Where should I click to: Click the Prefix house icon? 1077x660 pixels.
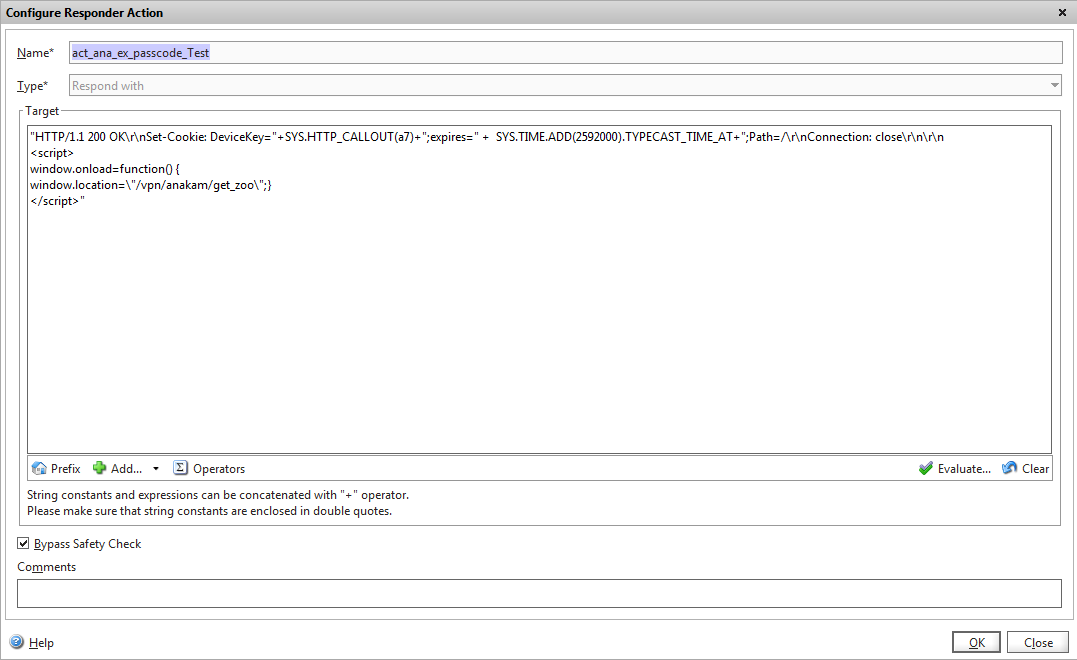point(39,468)
